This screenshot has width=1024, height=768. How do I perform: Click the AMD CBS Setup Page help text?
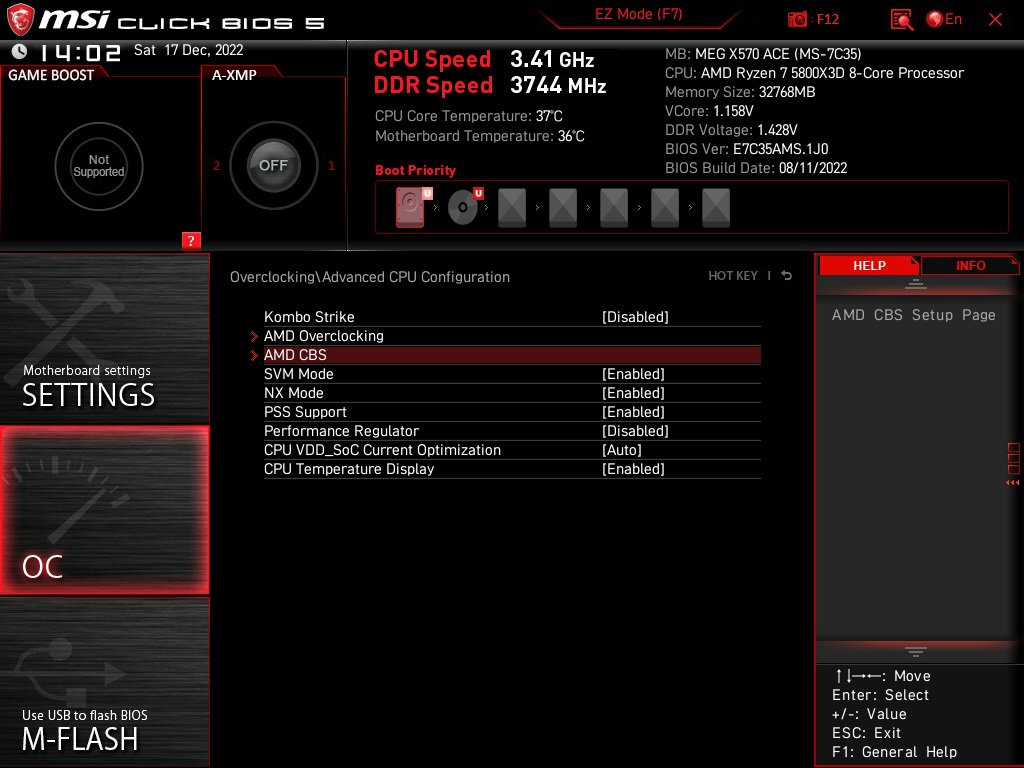(x=913, y=315)
